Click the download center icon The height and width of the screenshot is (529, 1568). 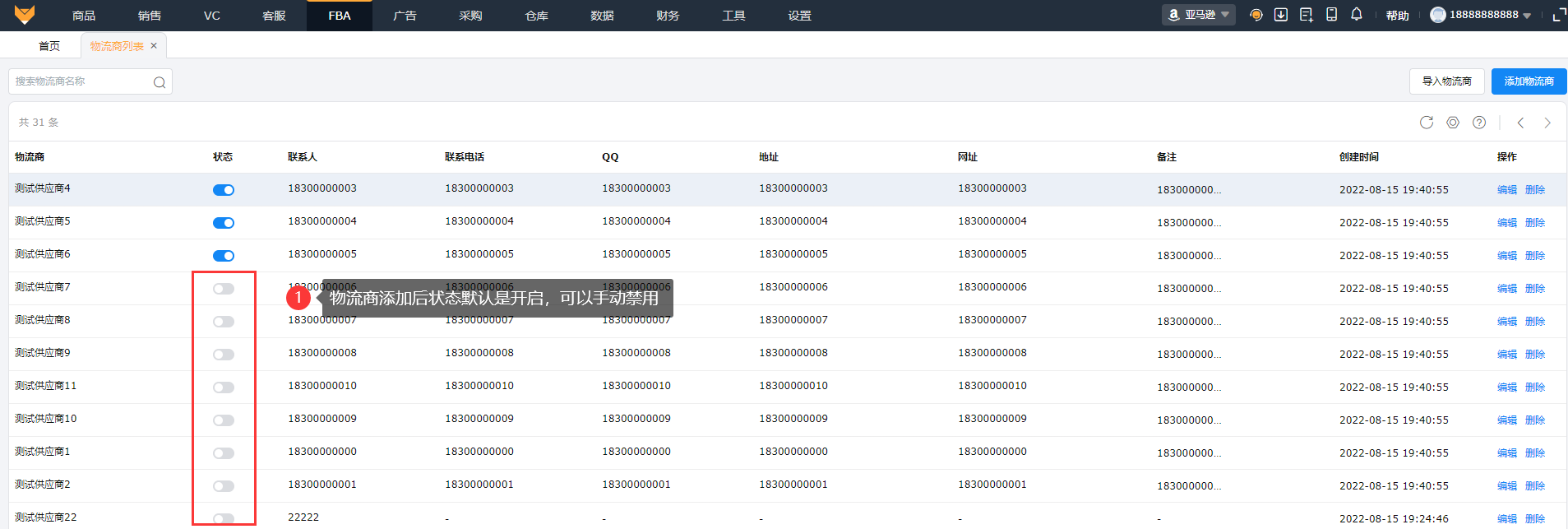pos(1281,15)
